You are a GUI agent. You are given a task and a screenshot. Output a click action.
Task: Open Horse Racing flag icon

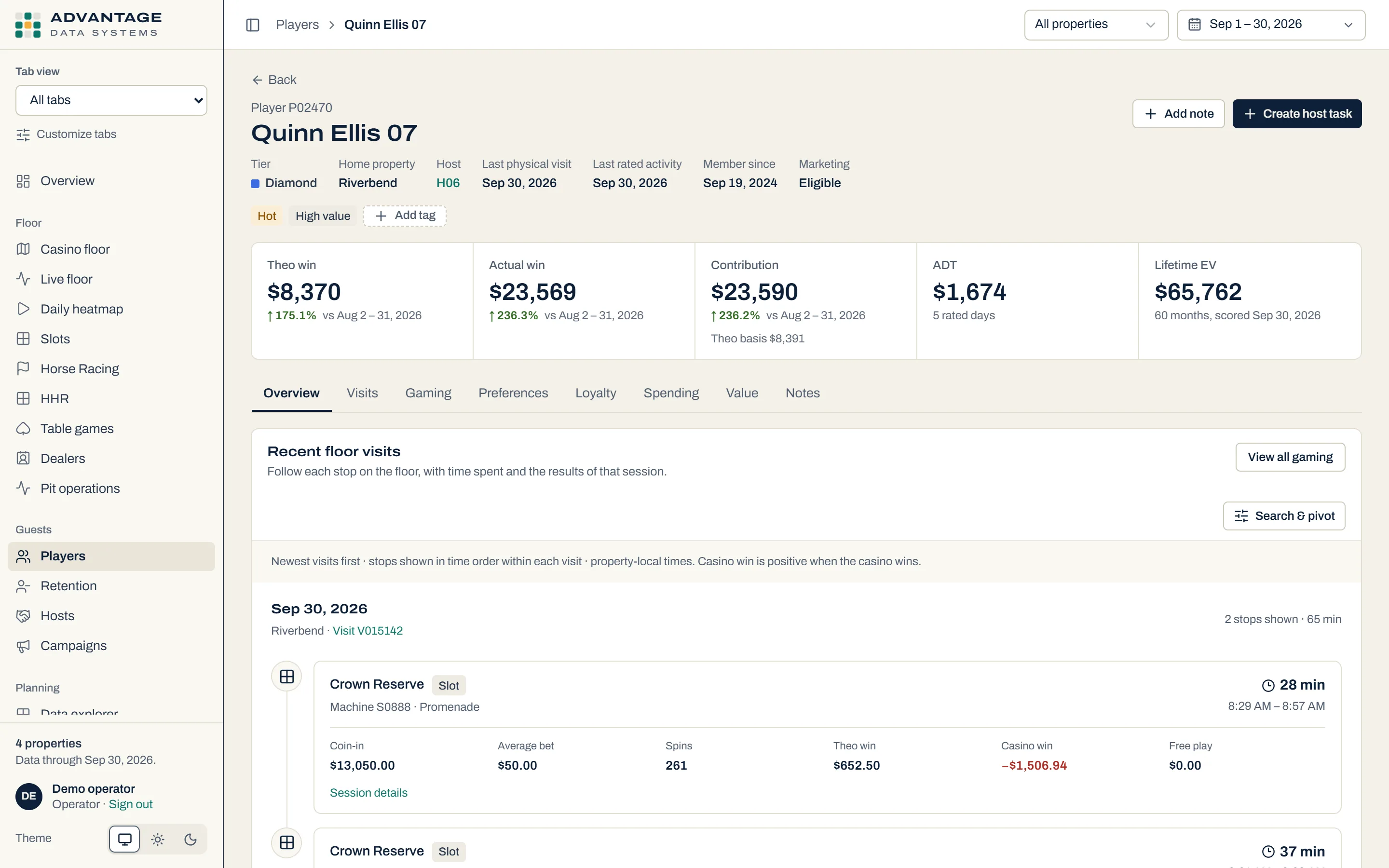(23, 368)
